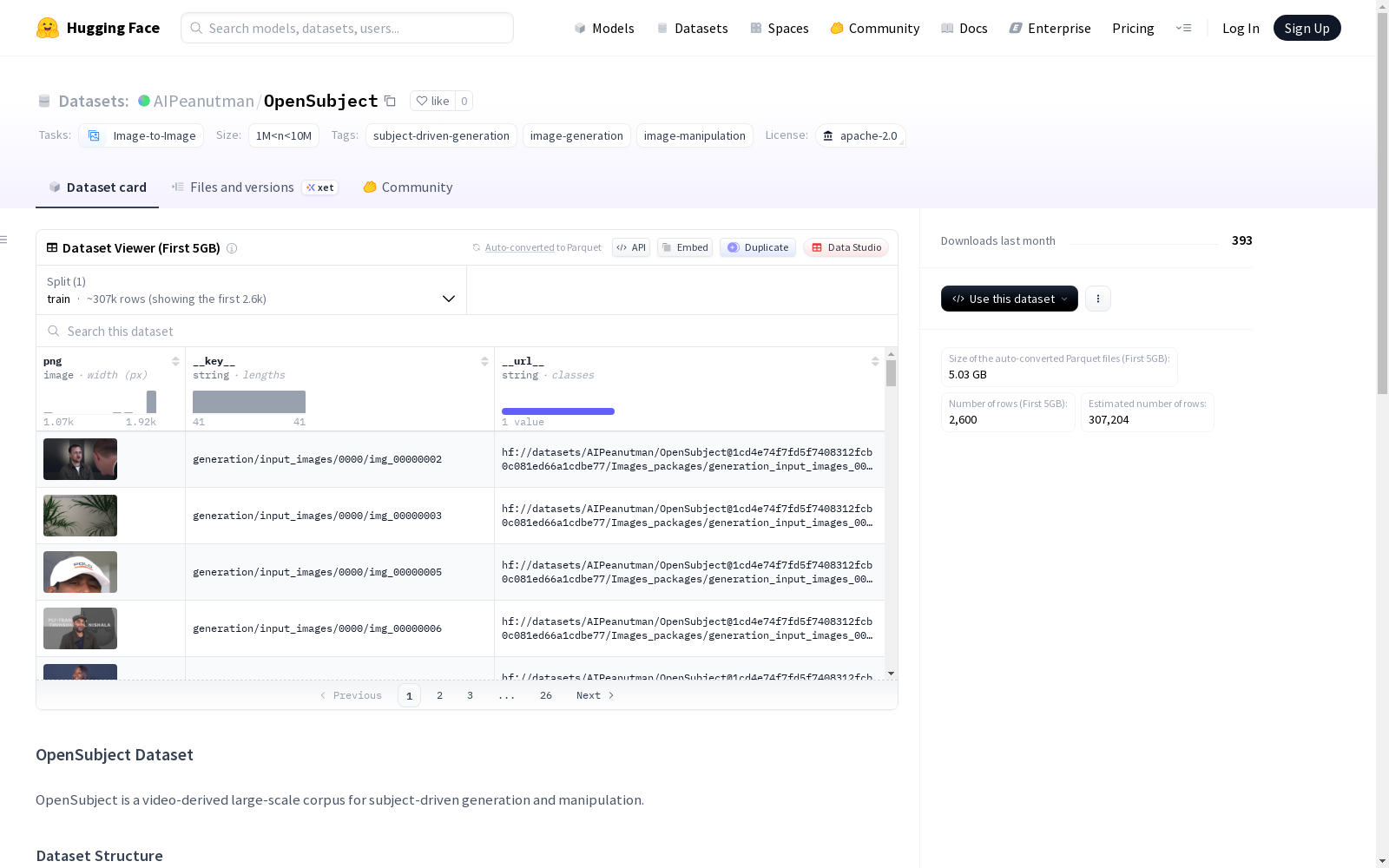Click the Next page button
Screen dimensions: 1389x868
(596, 695)
